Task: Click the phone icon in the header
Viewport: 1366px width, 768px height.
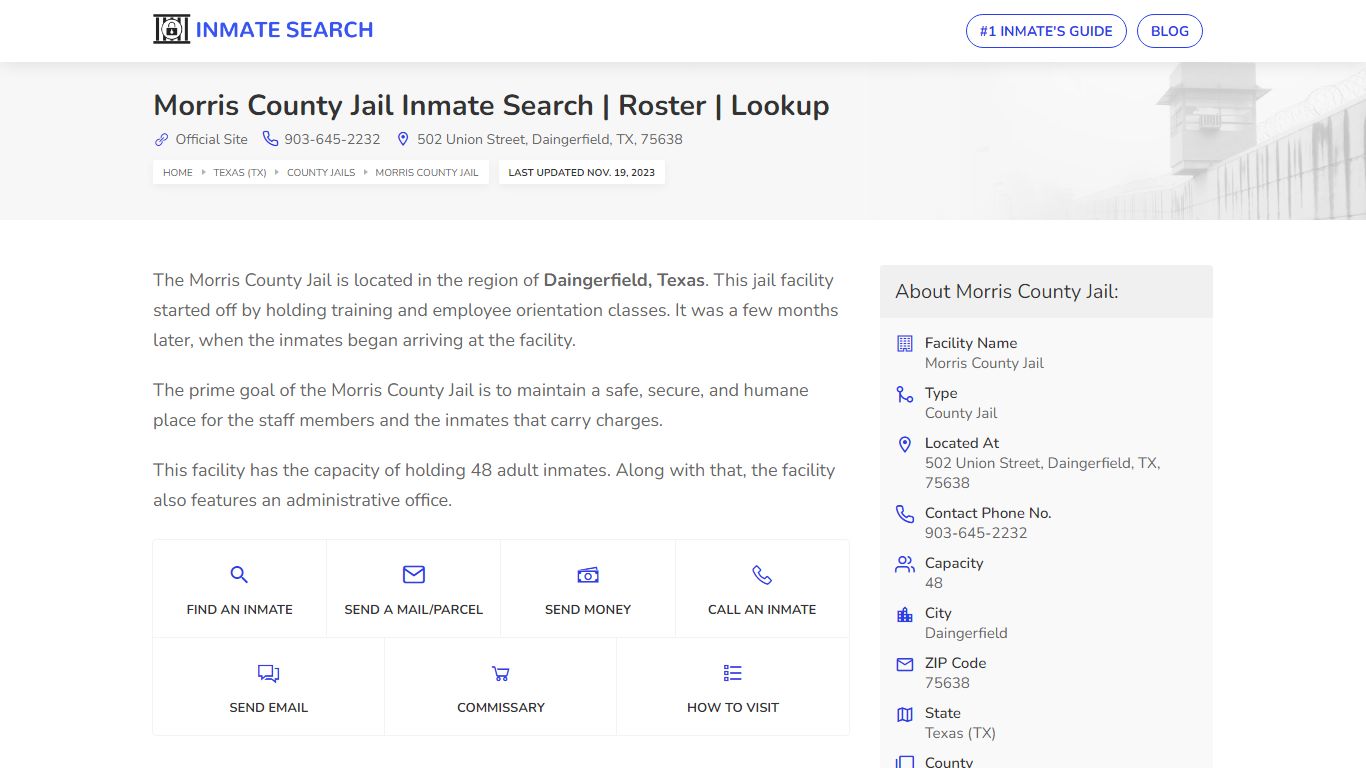Action: point(270,139)
